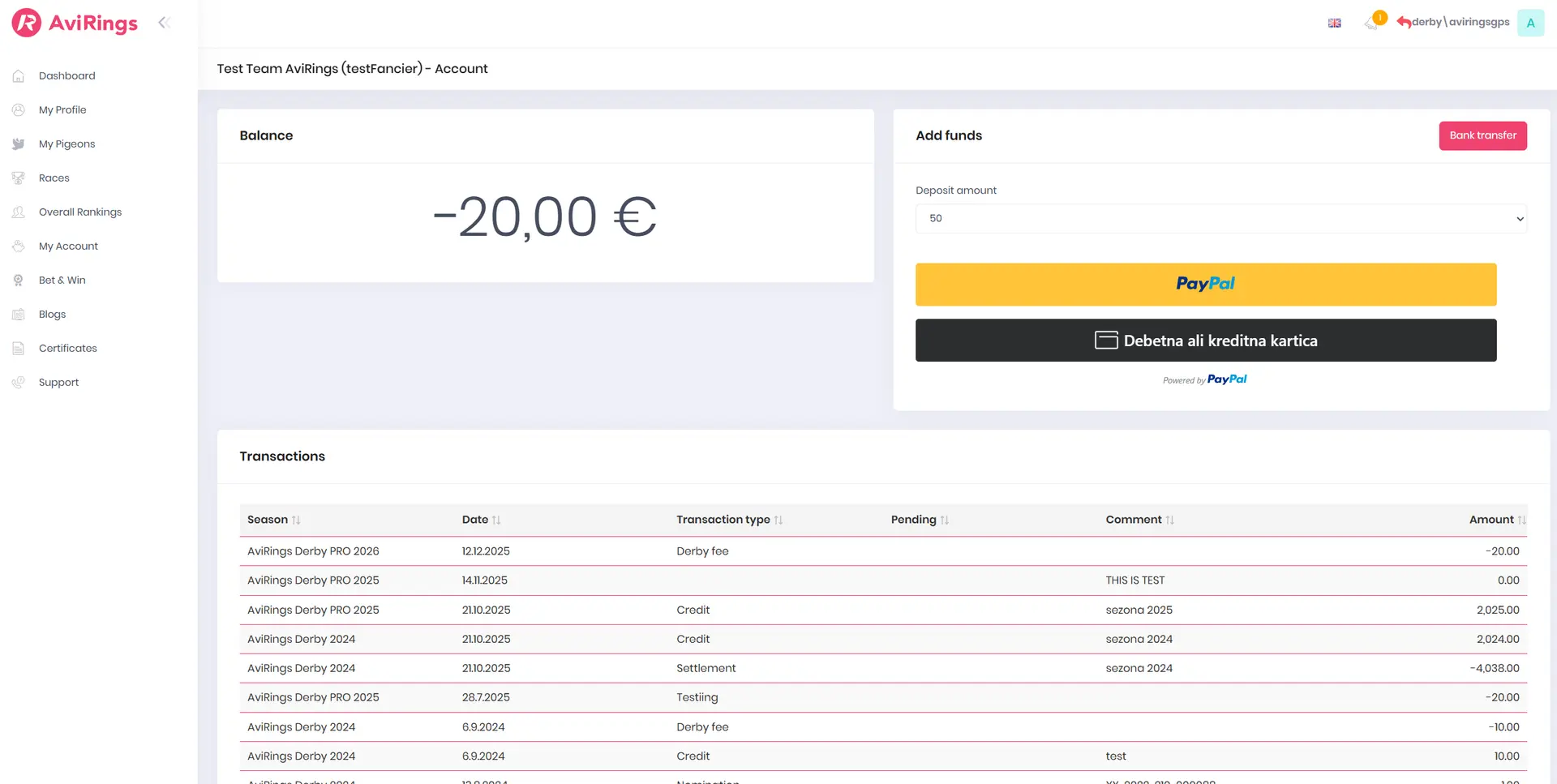This screenshot has width=1557, height=784.
Task: Click the user avatar 'A'
Action: point(1530,23)
